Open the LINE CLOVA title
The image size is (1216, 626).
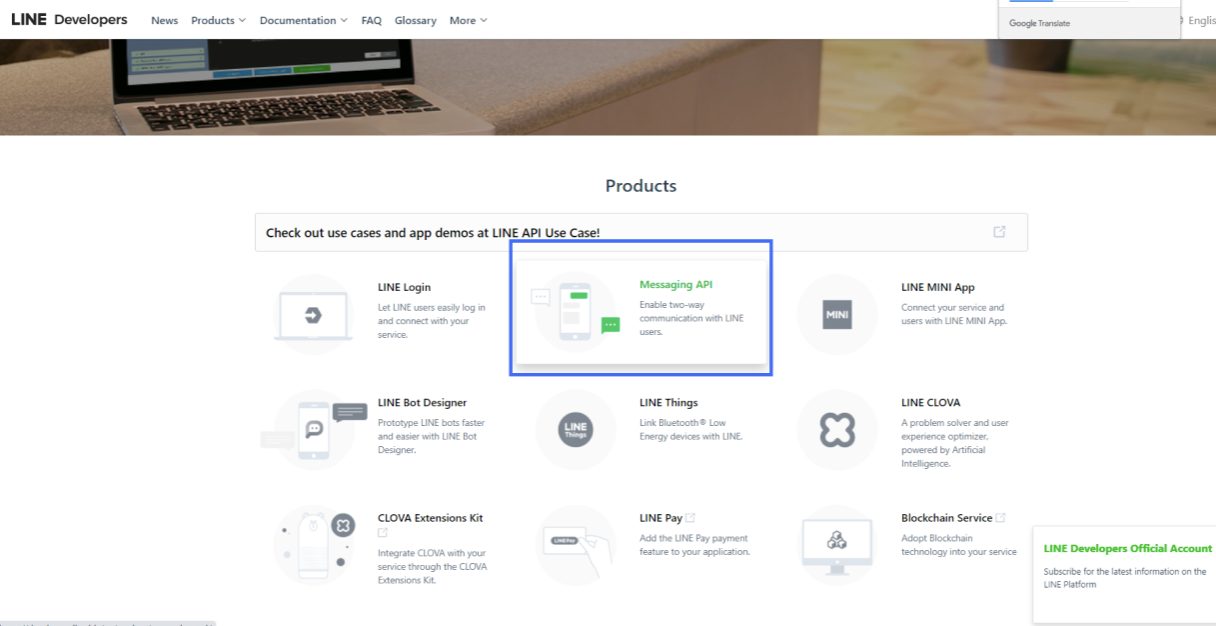pos(931,403)
